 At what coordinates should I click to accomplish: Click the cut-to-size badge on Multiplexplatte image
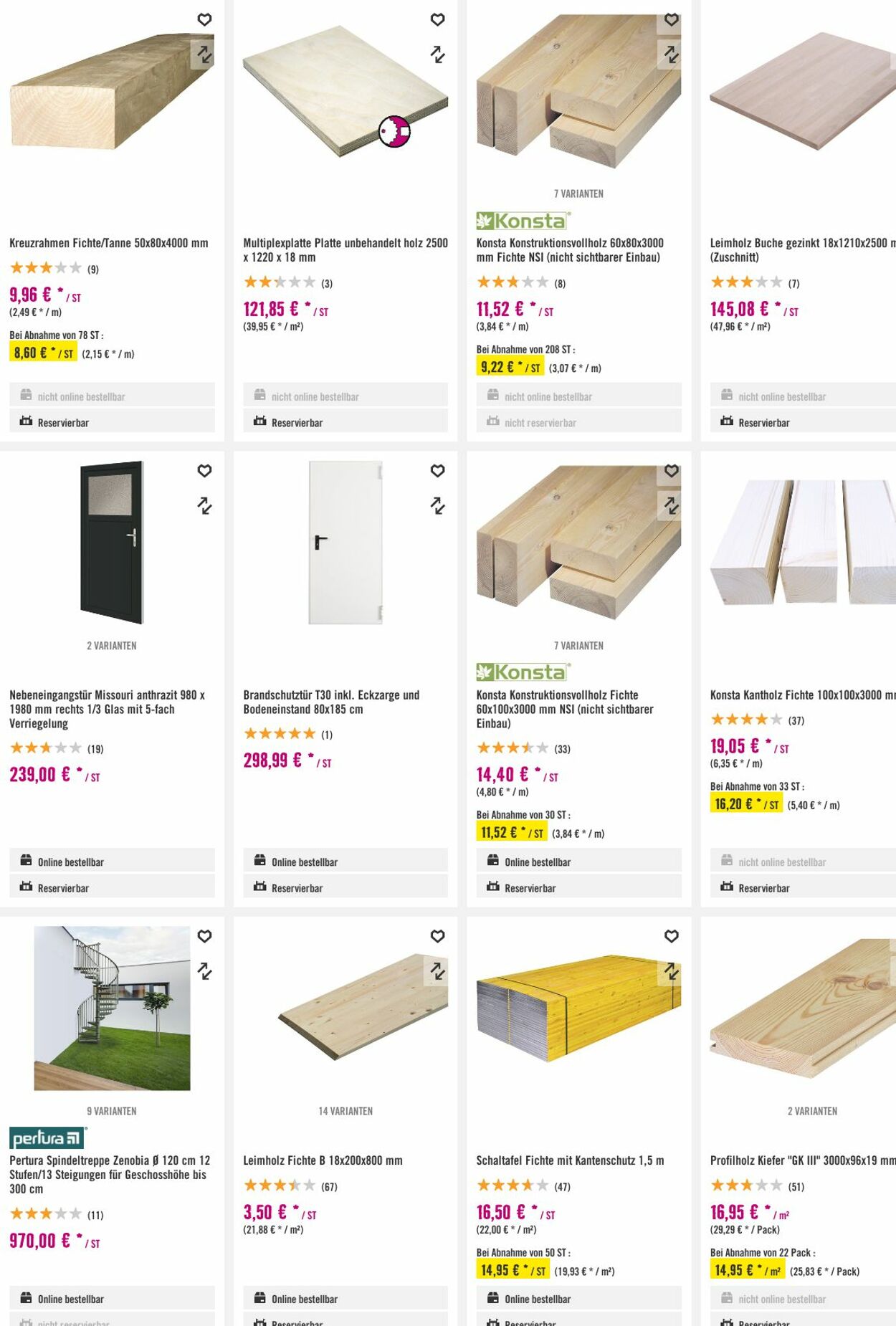394,132
